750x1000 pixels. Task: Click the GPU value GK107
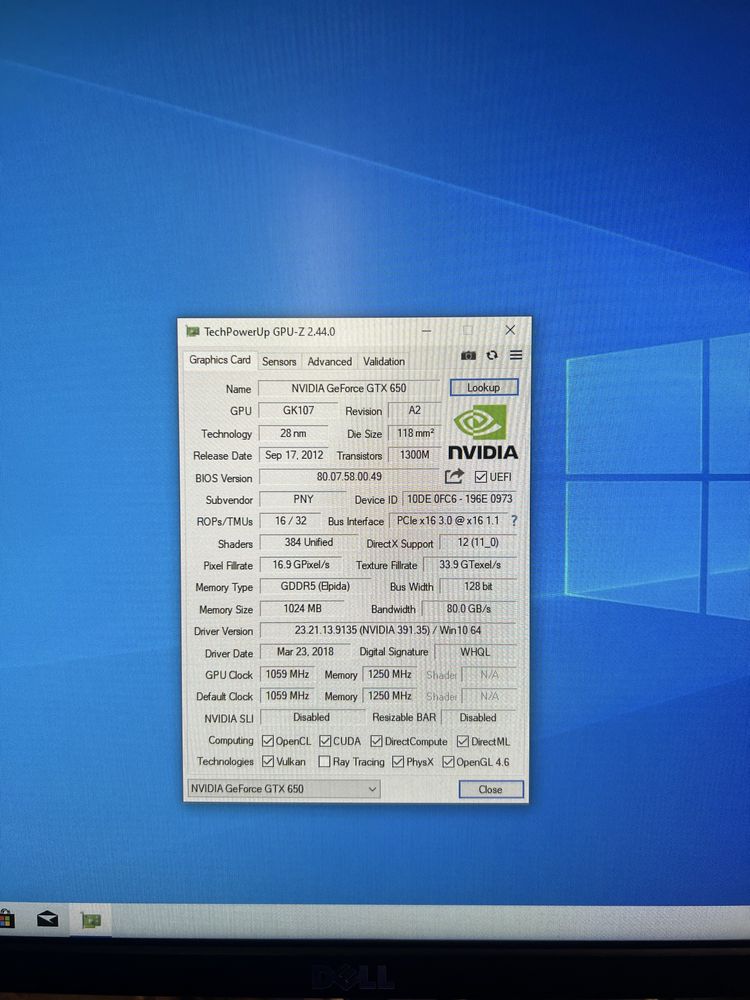coord(298,410)
